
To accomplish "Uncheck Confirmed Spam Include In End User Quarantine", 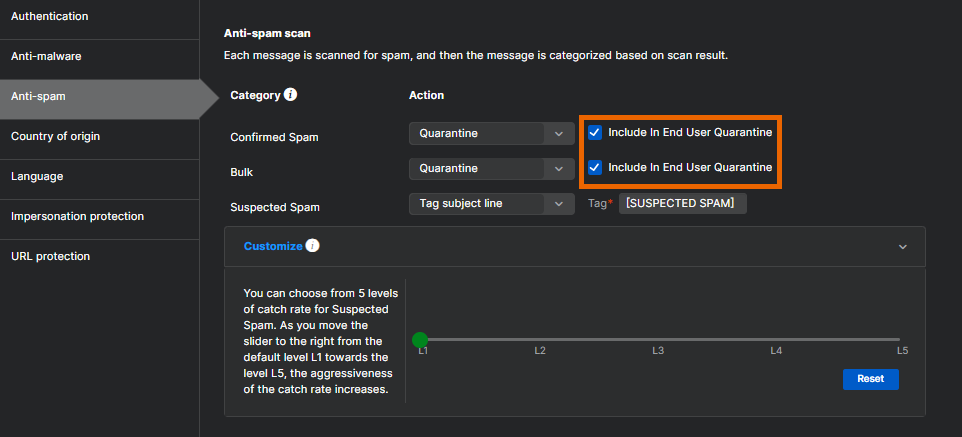I will point(595,133).
